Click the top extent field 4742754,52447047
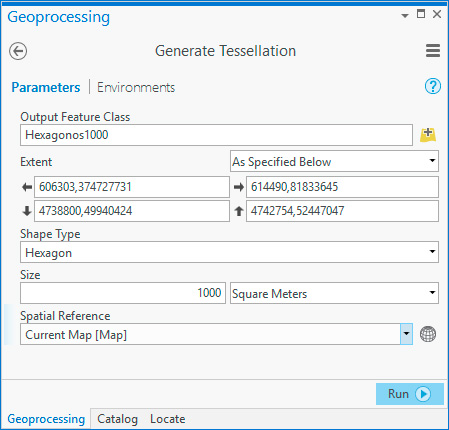This screenshot has width=449, height=430. point(342,211)
